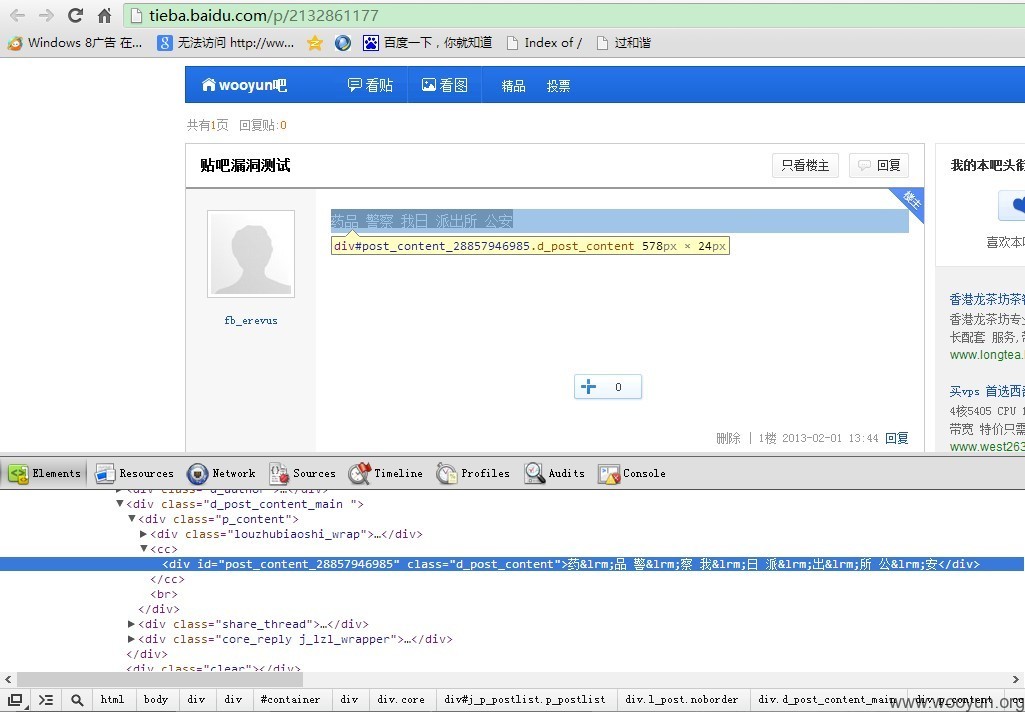Click the scrollbar right arrow in Elements
Screen dimensions: 1025x712
(1017, 680)
